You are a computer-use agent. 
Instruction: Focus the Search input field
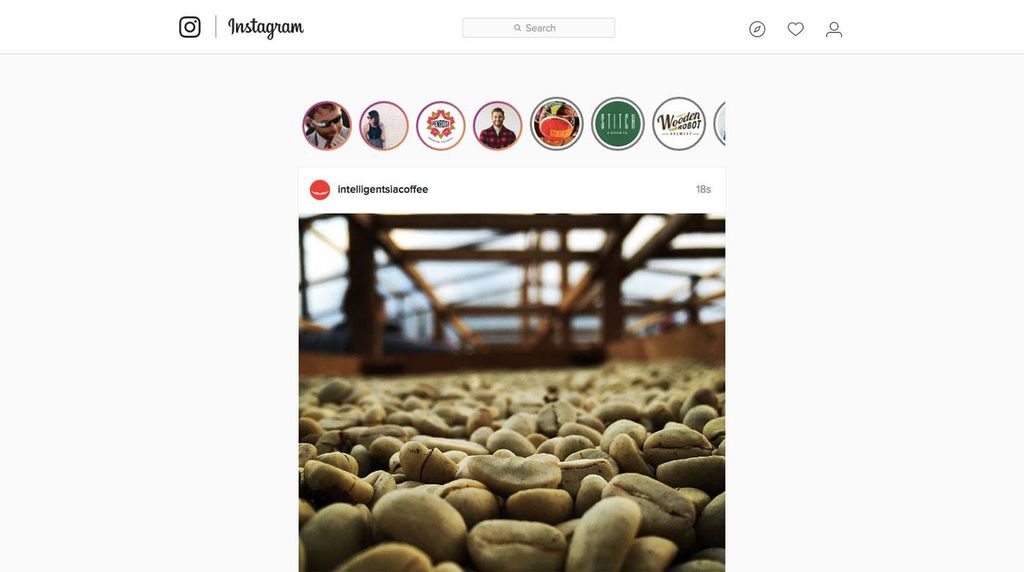click(x=538, y=28)
